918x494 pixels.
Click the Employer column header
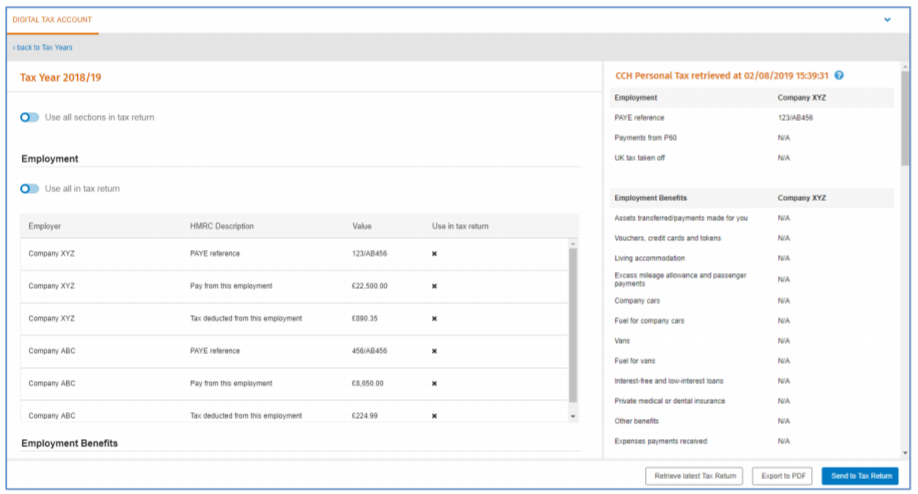(x=44, y=226)
